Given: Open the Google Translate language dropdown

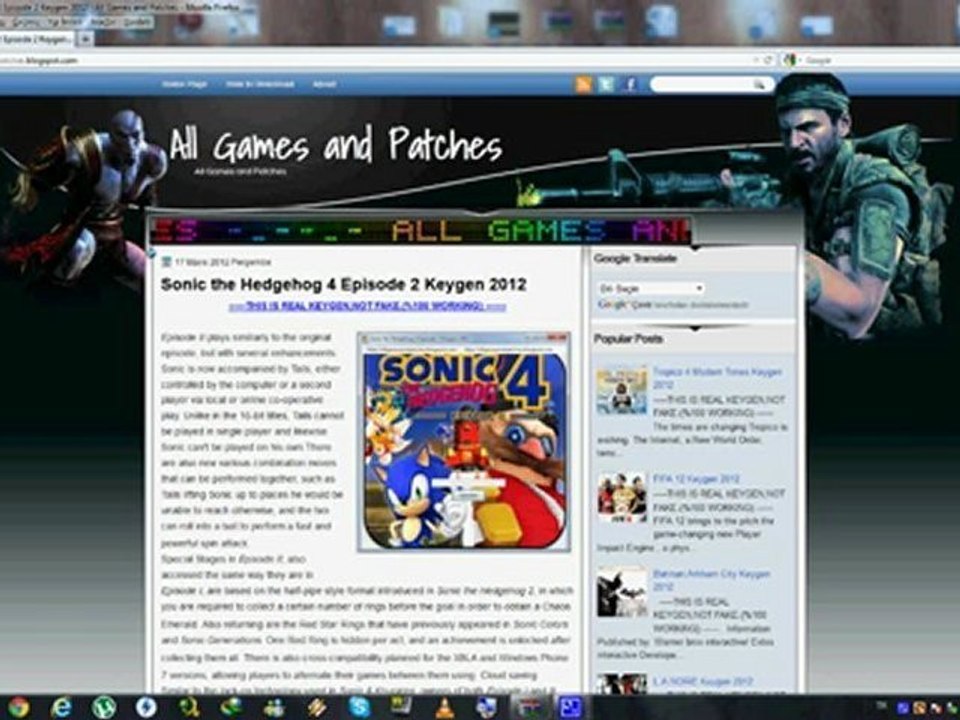Looking at the screenshot, I should click(x=651, y=288).
